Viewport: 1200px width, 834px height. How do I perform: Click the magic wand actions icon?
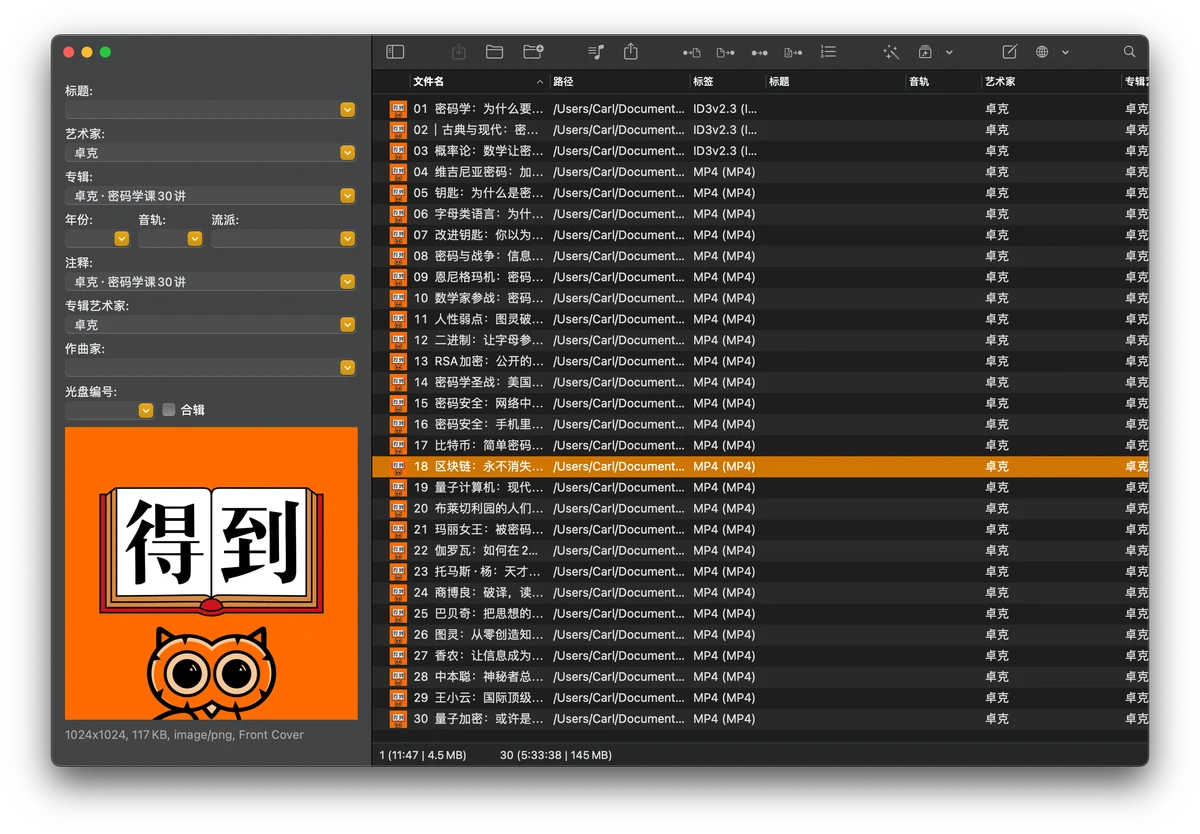coord(891,52)
